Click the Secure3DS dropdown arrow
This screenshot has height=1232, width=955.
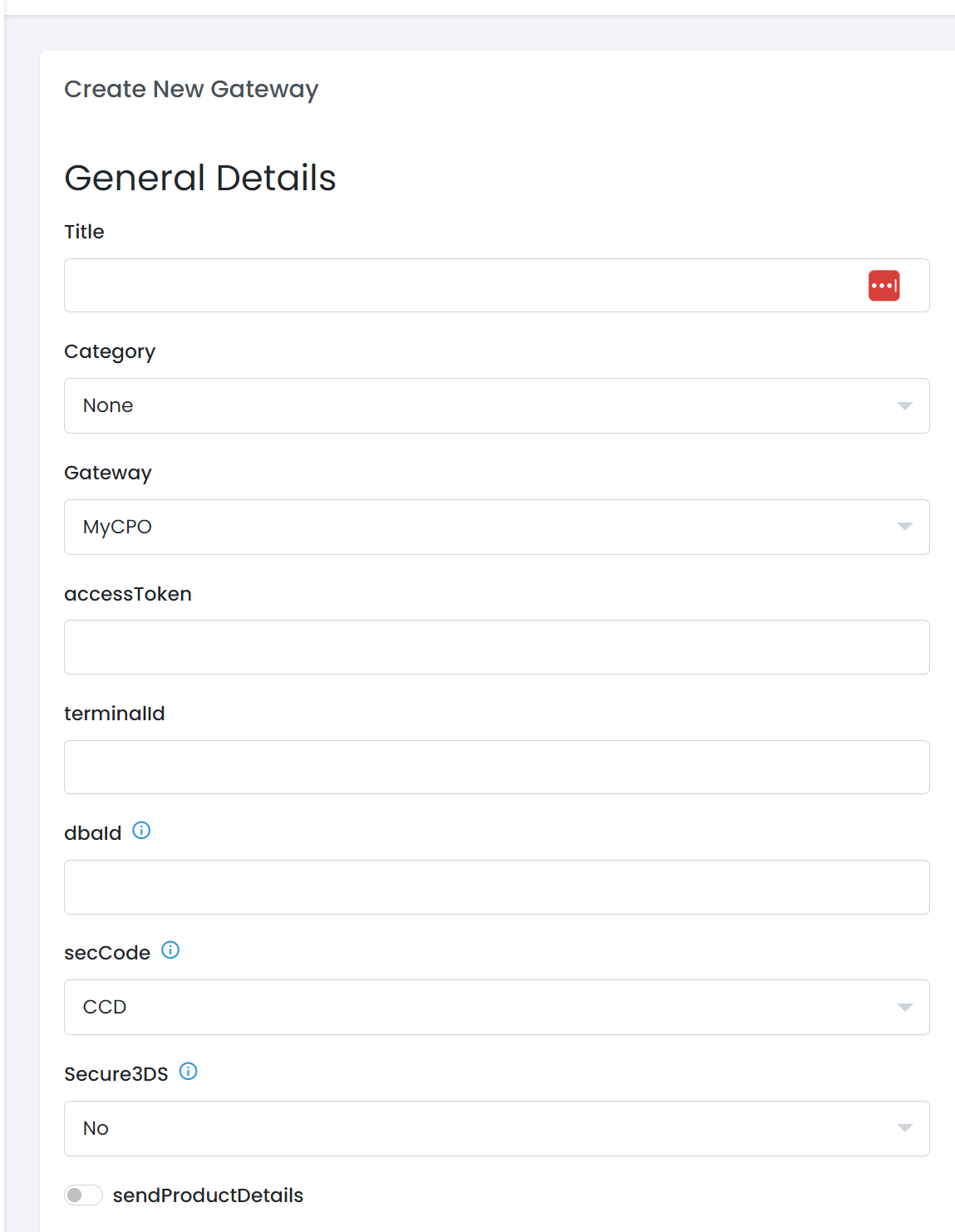905,1128
